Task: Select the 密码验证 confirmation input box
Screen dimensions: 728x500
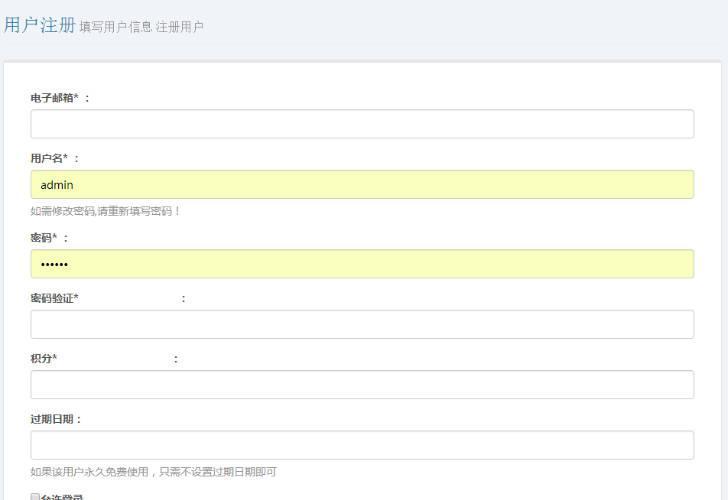Action: (362, 325)
